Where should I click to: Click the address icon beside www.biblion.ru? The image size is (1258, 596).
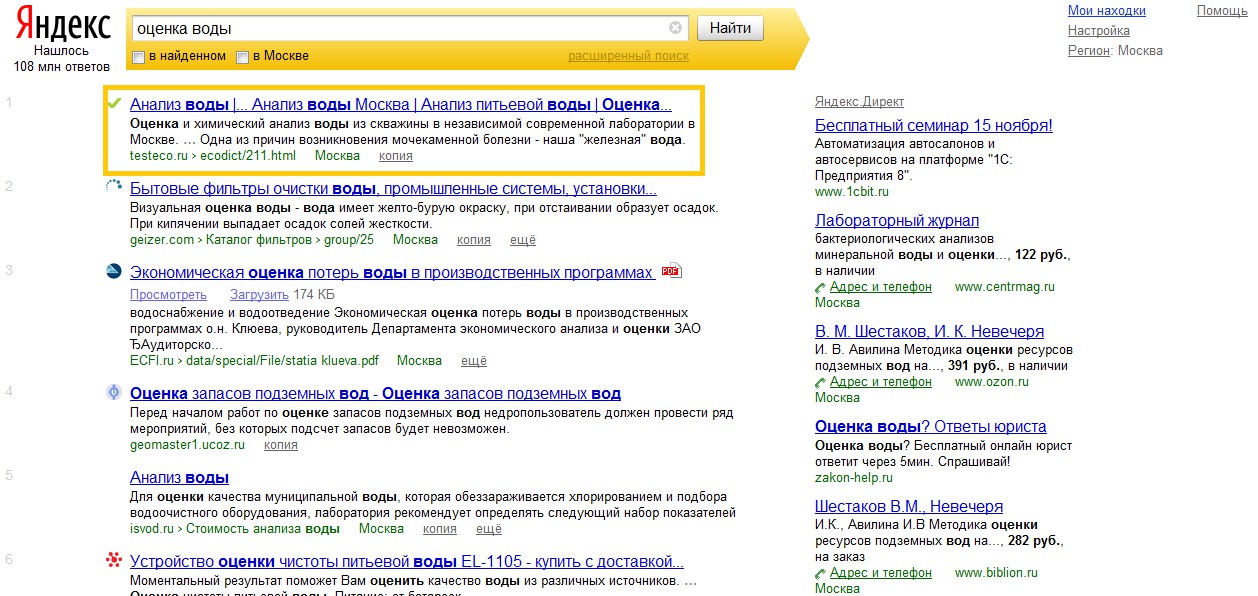pos(821,573)
